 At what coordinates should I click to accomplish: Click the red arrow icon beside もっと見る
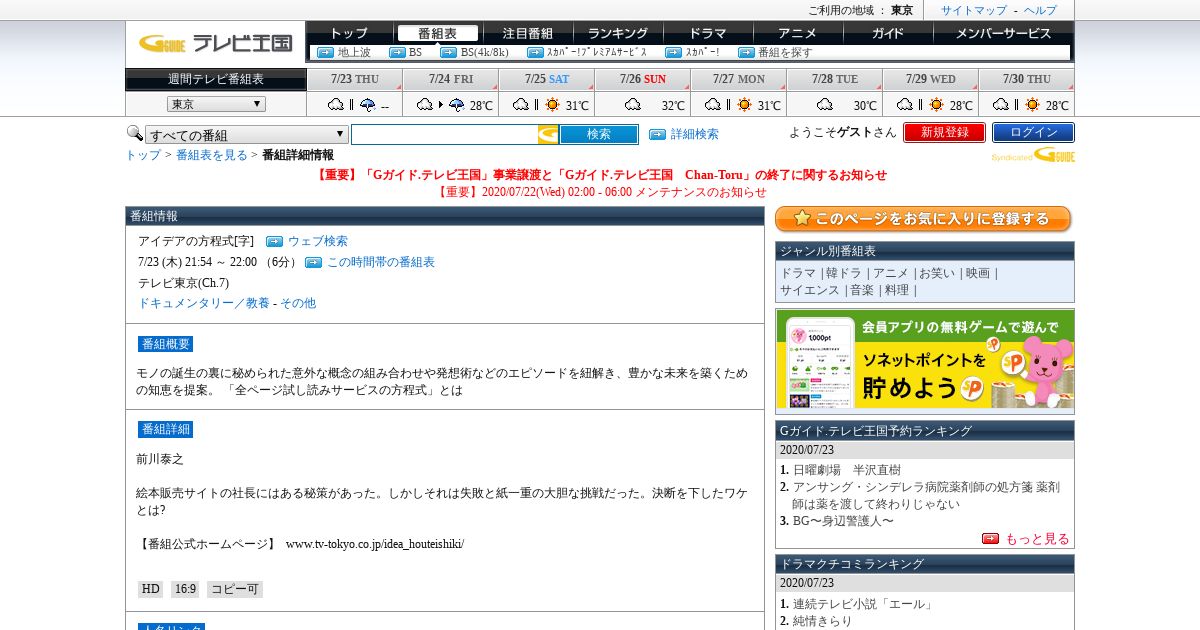coord(990,538)
